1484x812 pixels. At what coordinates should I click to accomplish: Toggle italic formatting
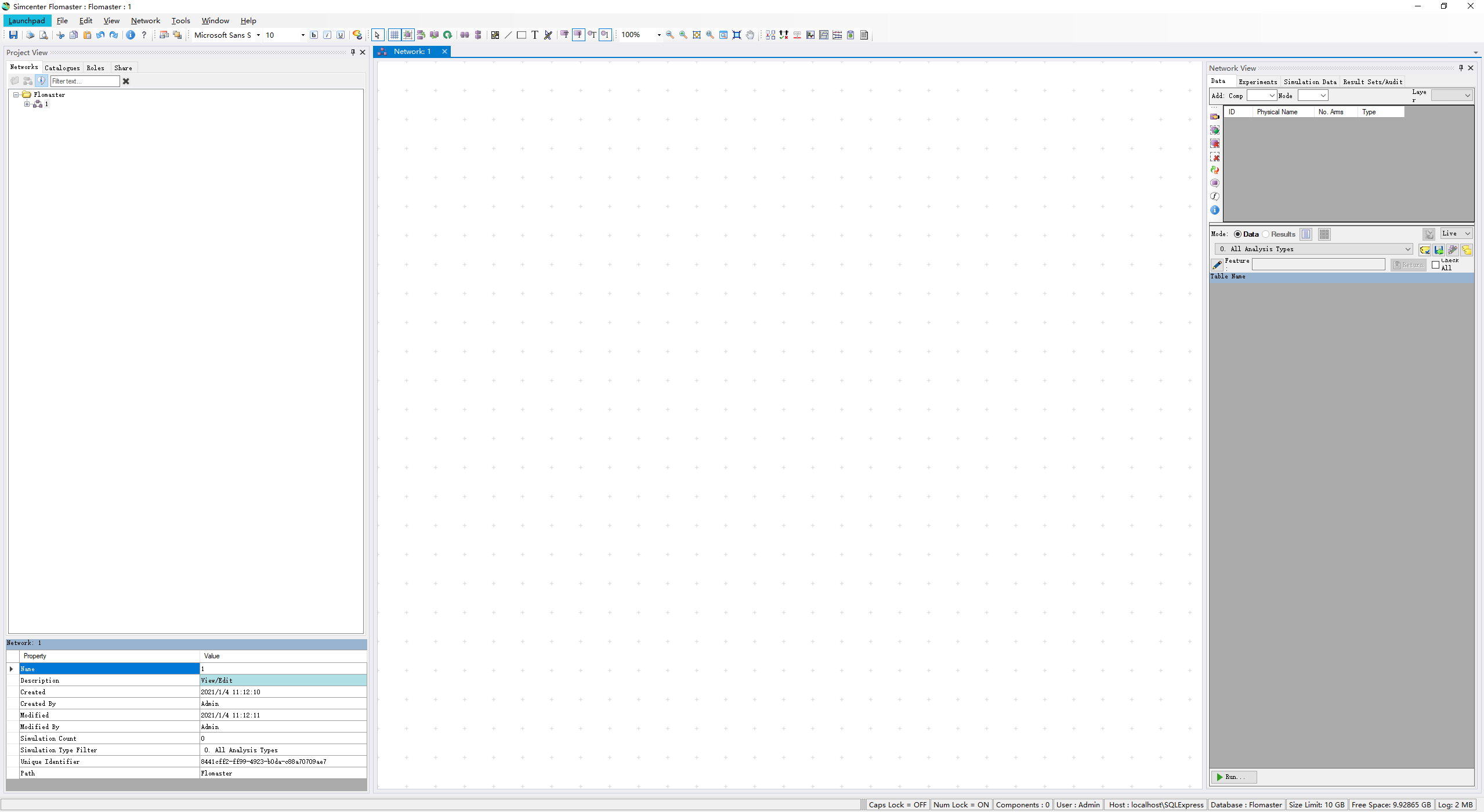tap(327, 35)
